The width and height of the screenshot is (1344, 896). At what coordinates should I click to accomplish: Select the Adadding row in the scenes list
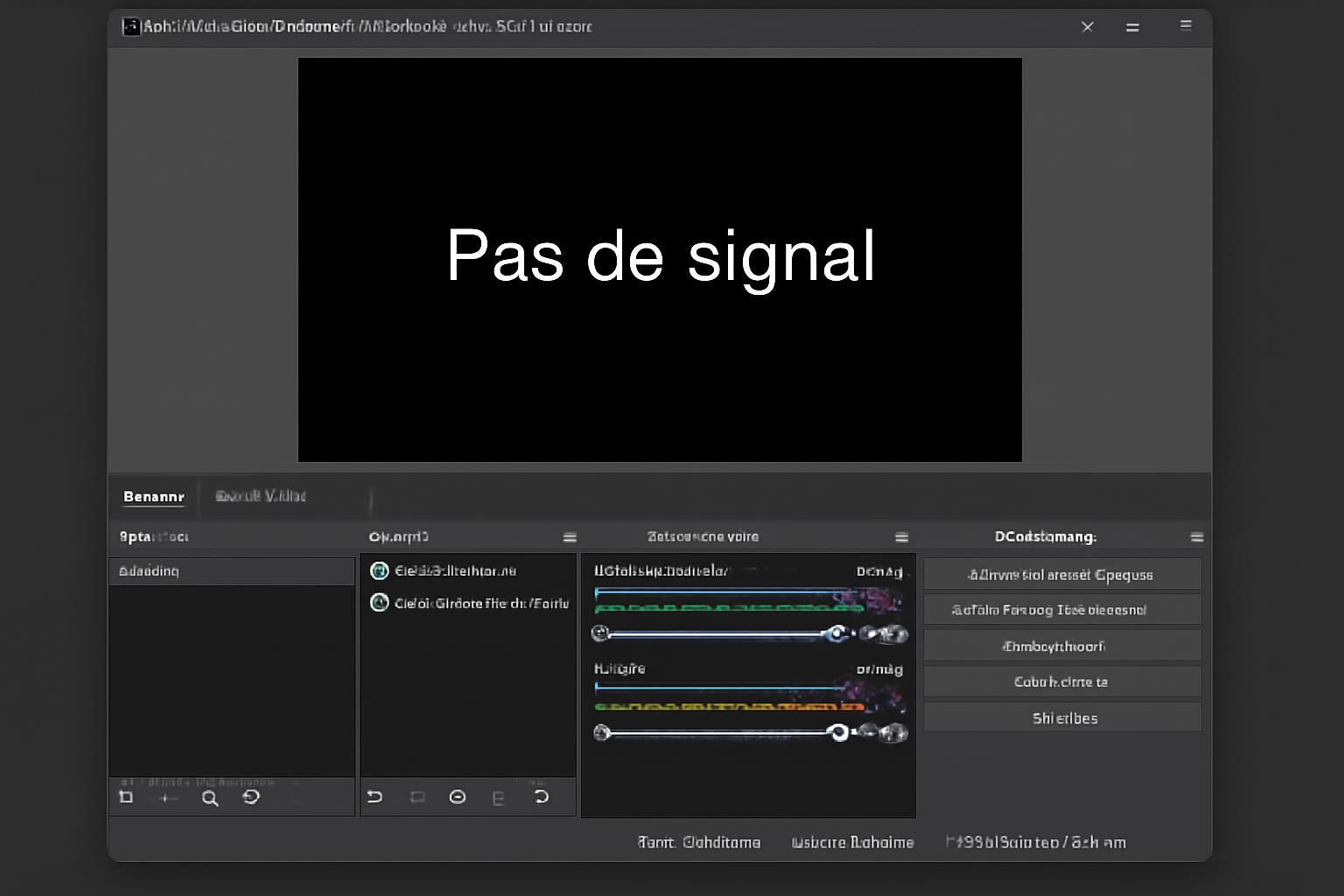coord(231,571)
